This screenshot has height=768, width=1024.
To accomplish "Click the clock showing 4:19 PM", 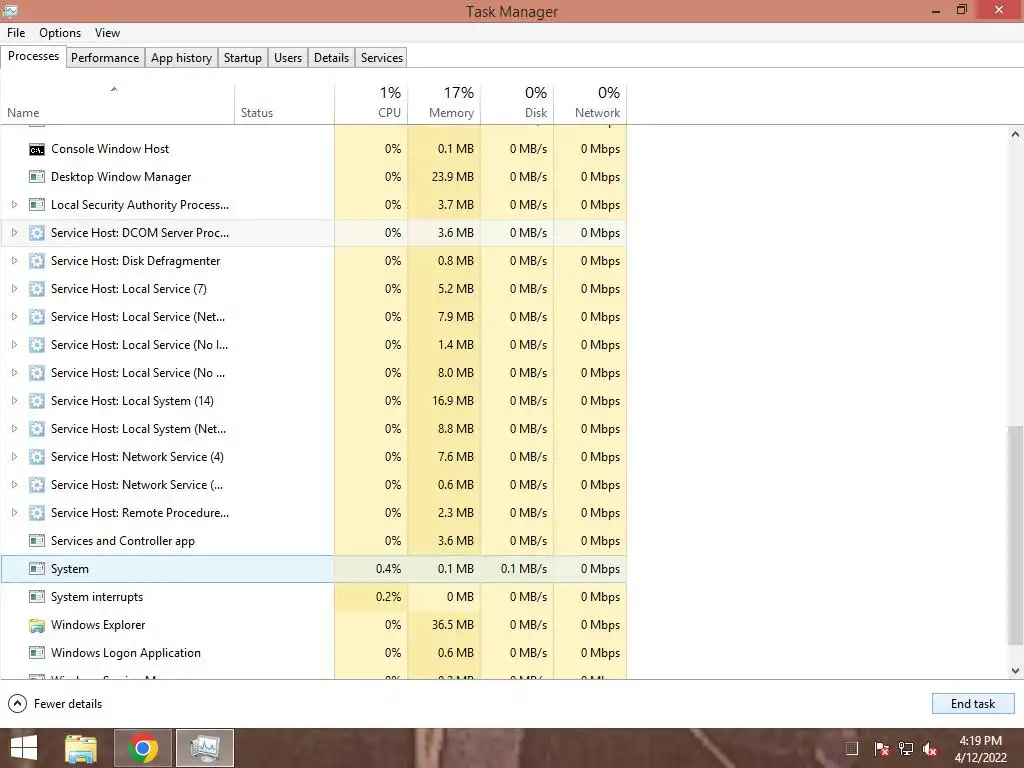I will [x=980, y=741].
